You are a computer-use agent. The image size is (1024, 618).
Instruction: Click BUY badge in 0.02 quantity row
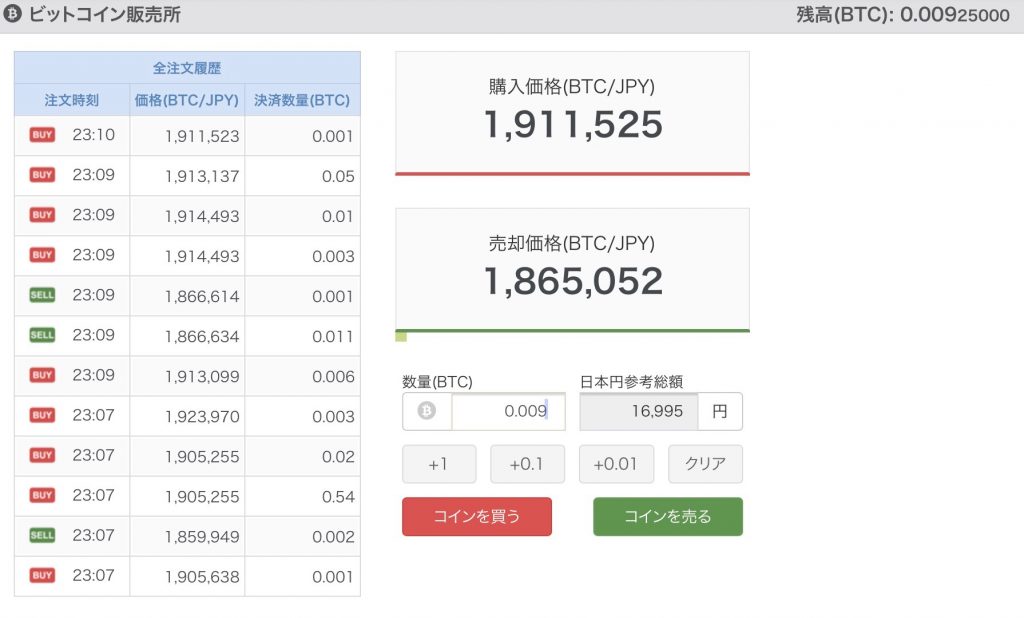(x=42, y=455)
